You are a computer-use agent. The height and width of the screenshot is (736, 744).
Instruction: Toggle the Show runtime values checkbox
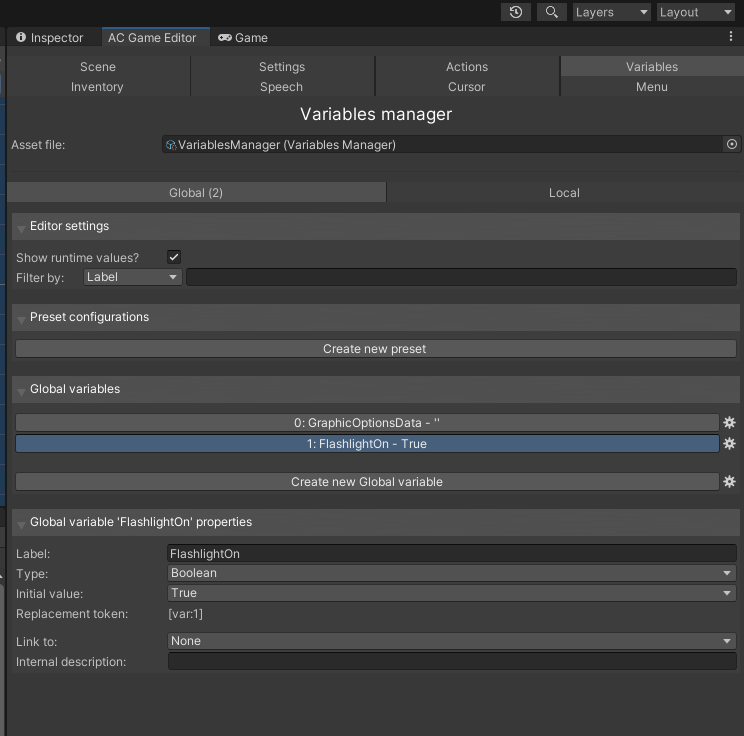(x=174, y=257)
